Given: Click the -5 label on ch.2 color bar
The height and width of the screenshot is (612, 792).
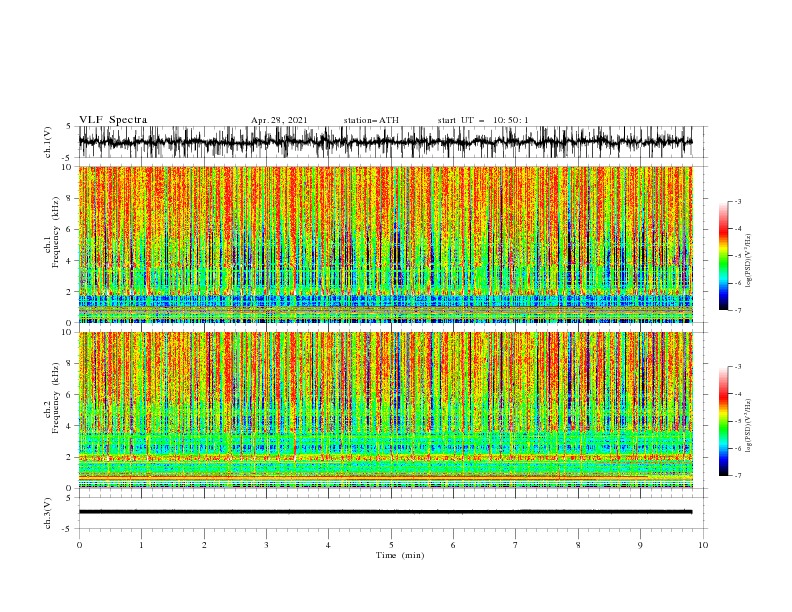Looking at the screenshot, I should pos(738,421).
